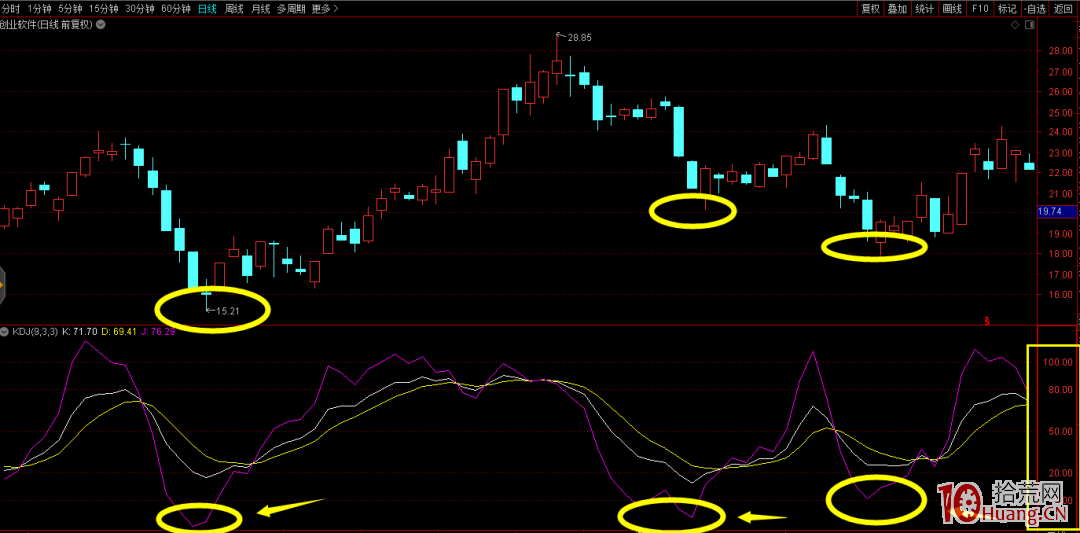Click the 标记 mark button
Screen dimensions: 1080x533
1007,8
